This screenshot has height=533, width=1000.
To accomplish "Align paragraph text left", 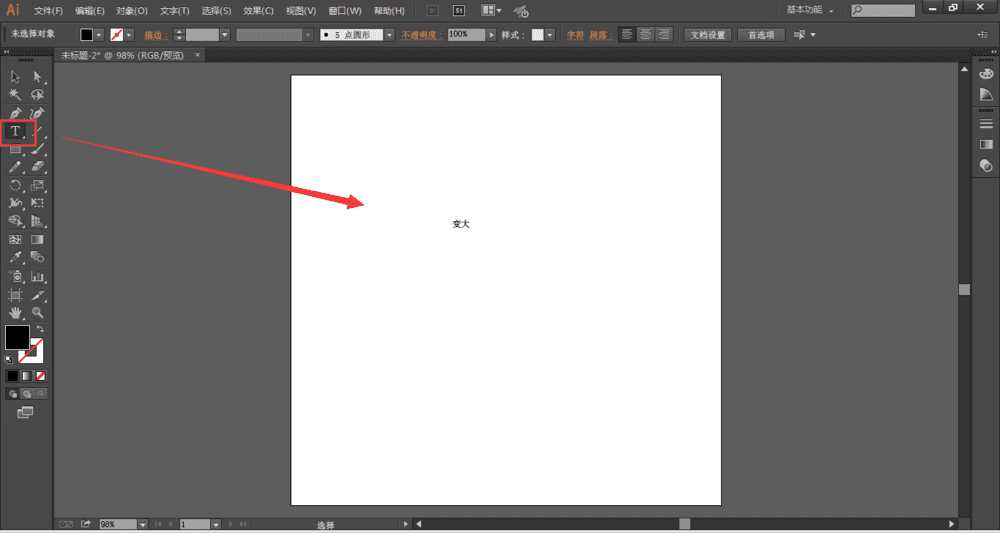I will click(627, 34).
